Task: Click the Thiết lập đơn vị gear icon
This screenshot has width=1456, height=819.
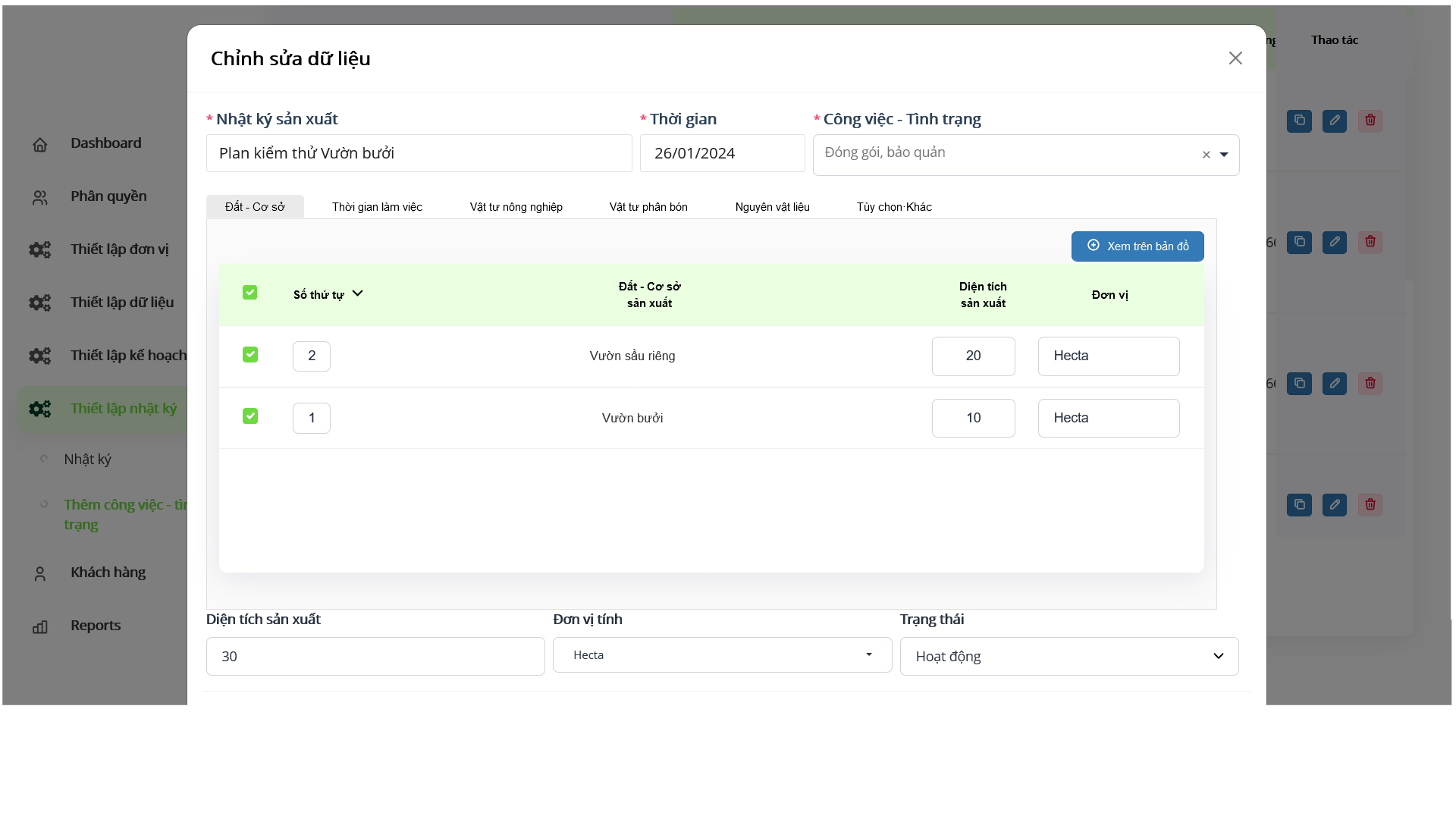Action: 40,249
